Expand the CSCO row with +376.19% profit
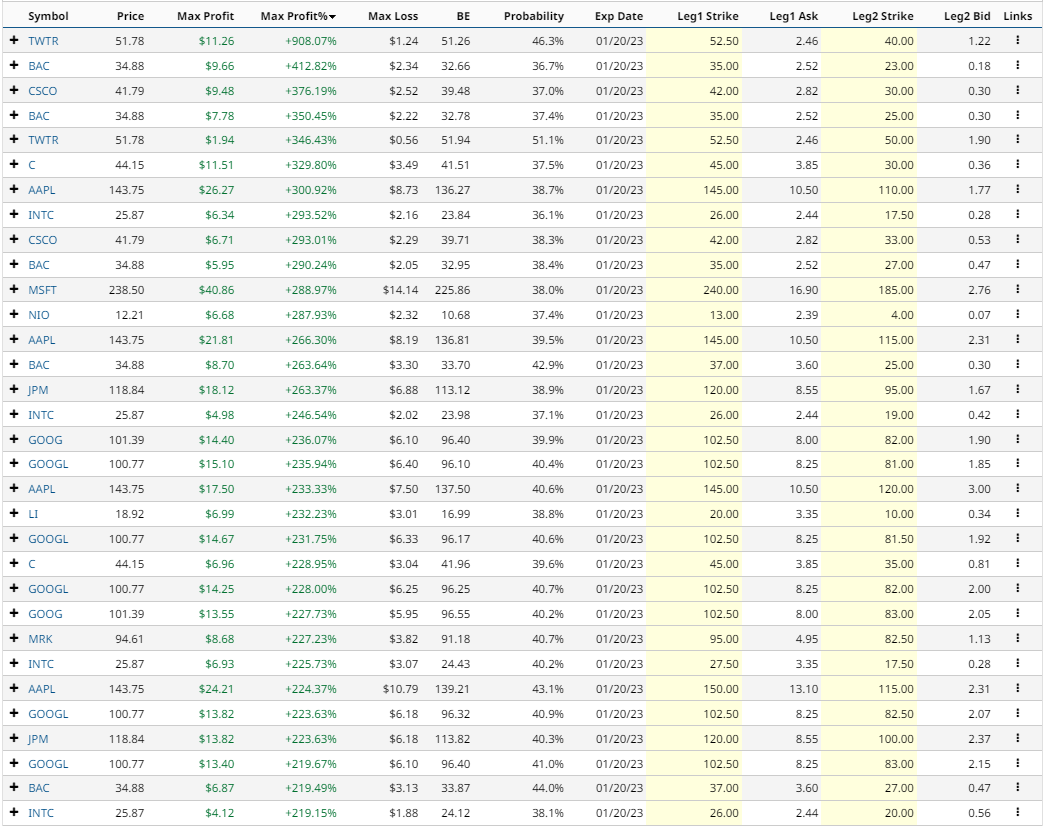This screenshot has height=826, width=1050. [14, 90]
